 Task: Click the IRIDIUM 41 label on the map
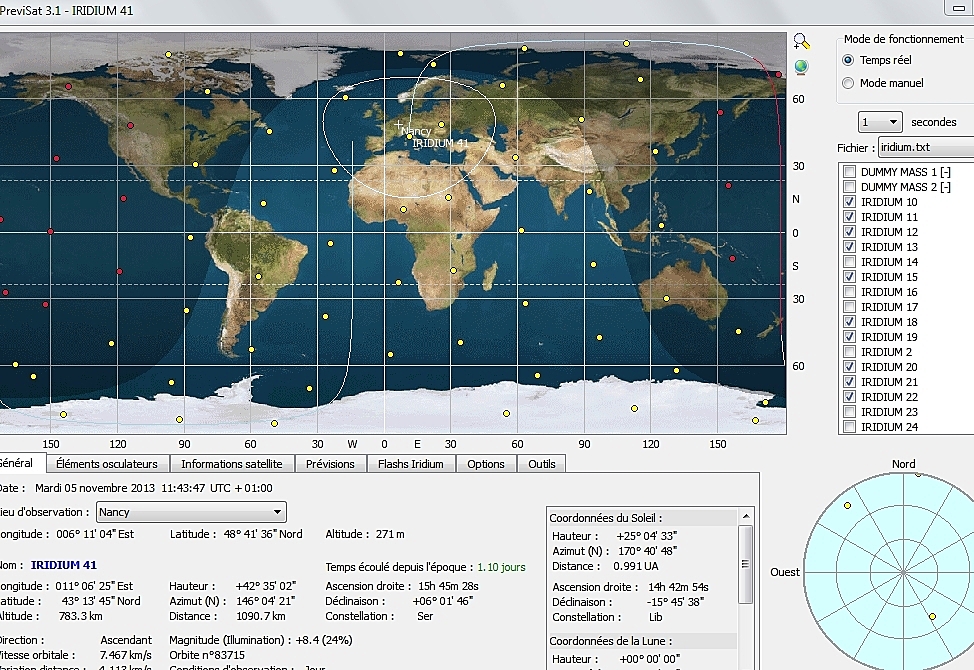click(x=440, y=144)
